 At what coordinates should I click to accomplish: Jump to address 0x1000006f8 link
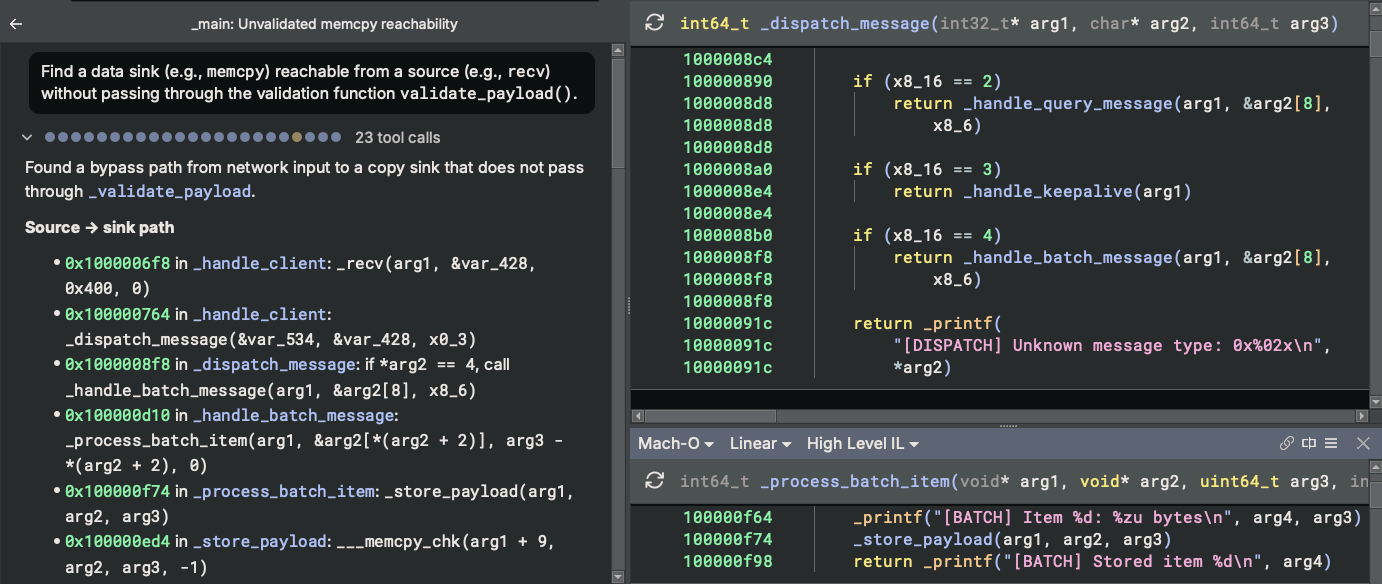[x=117, y=263]
